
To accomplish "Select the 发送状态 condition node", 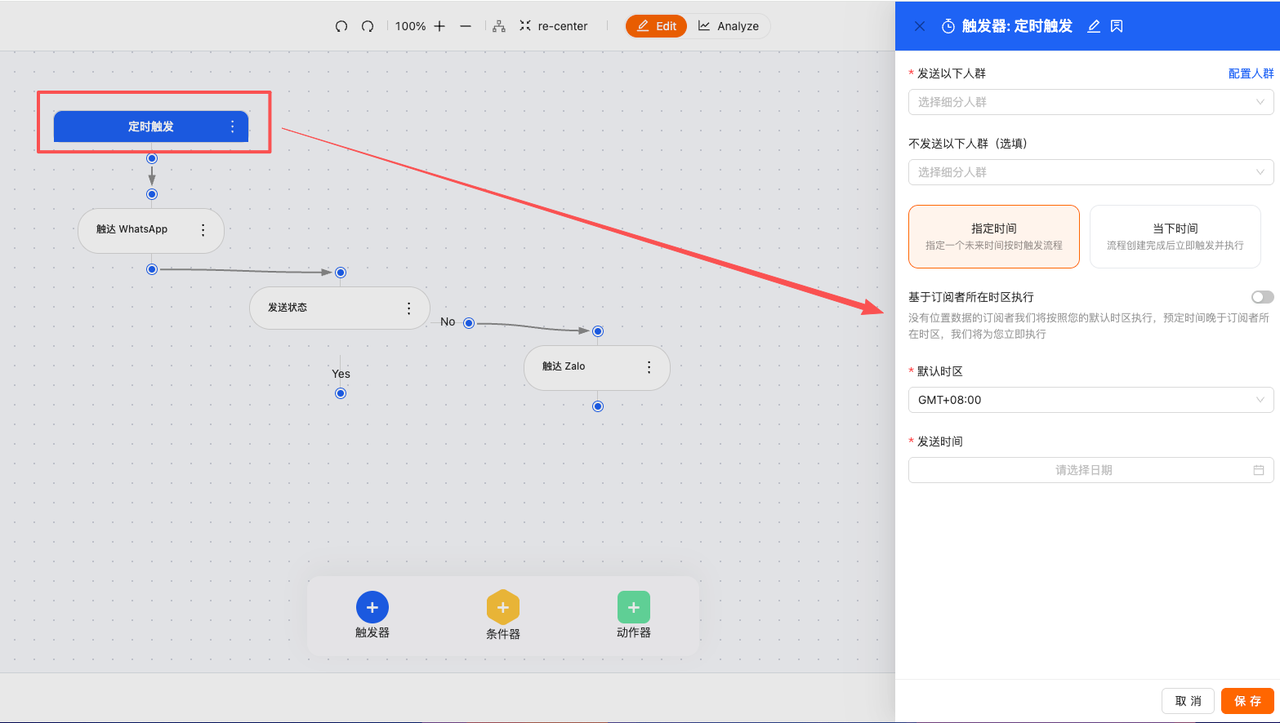I will (x=339, y=308).
